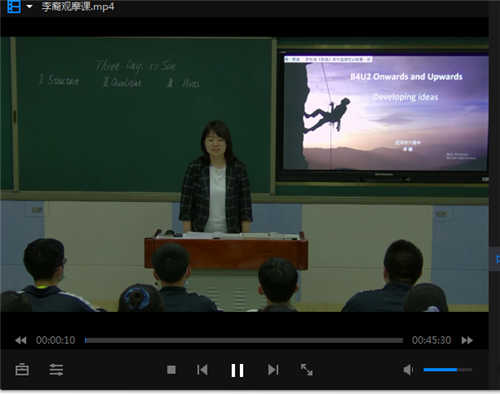Open the toolbox briefcase icon
Viewport: 500px width, 394px height.
click(x=22, y=369)
